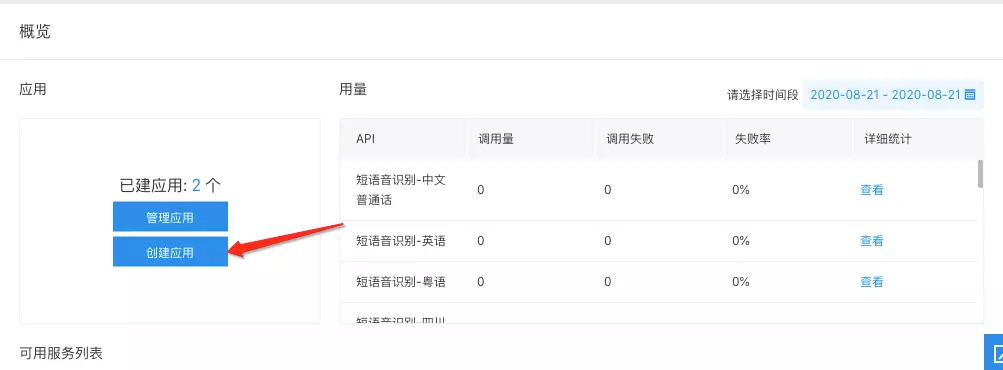1003x370 pixels.
Task: Open 查看 link for 短语音识别-粤语
Action: coord(871,282)
